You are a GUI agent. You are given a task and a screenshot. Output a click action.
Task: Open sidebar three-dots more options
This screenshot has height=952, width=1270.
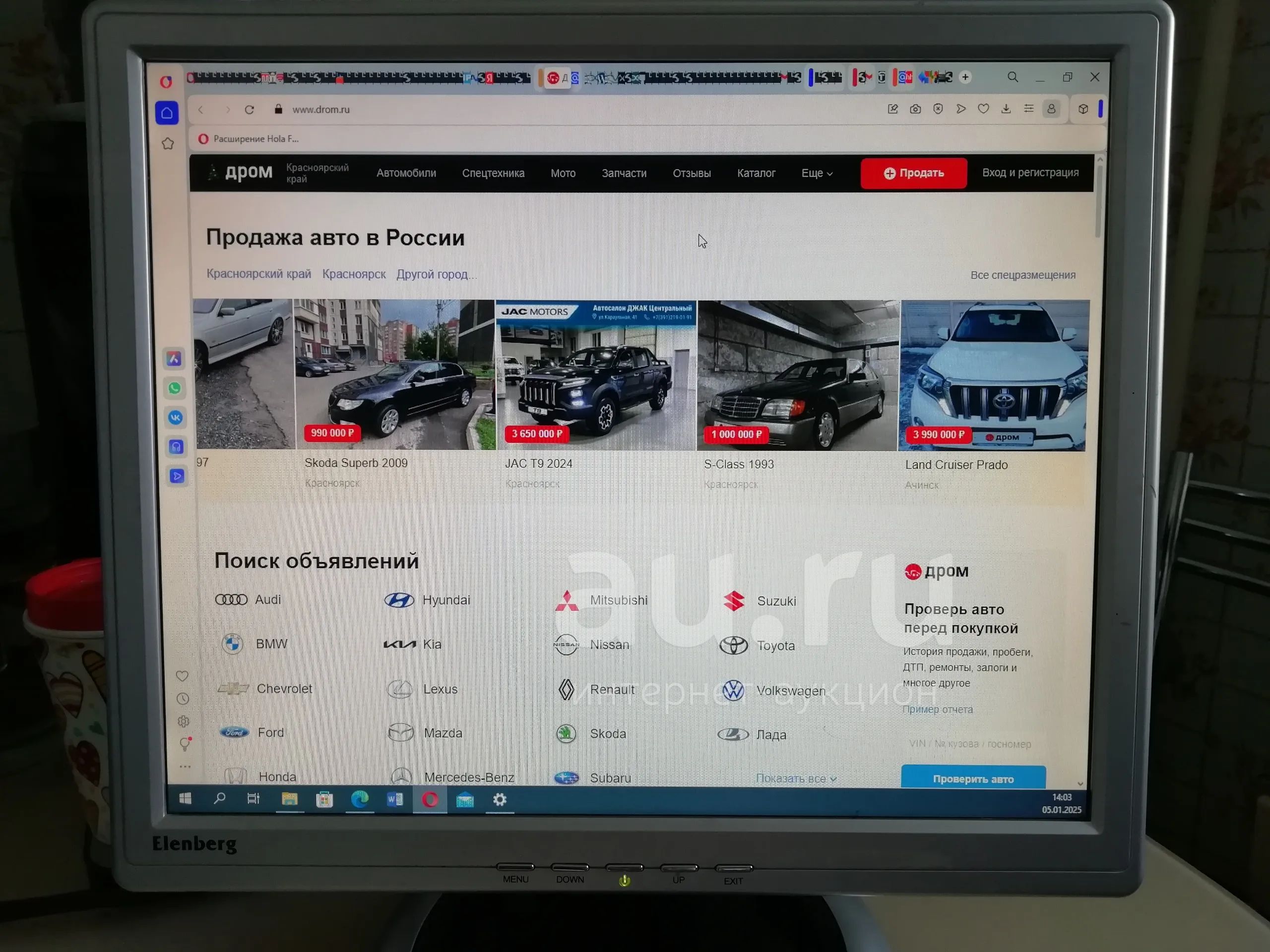tap(185, 766)
